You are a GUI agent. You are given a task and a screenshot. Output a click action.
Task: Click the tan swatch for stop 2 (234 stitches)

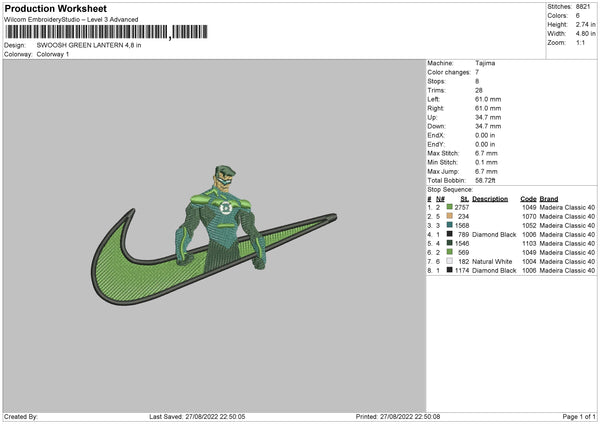coord(450,216)
